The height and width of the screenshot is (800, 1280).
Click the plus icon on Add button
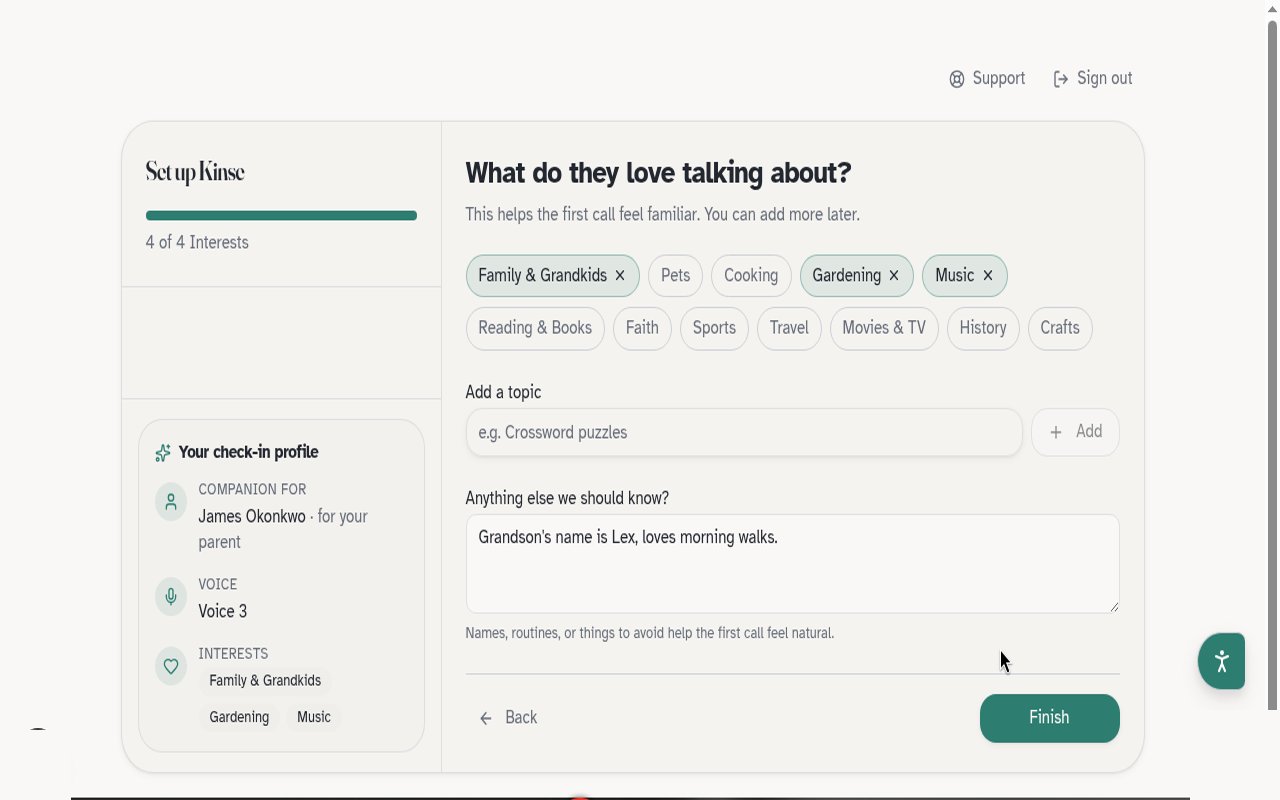point(1056,432)
